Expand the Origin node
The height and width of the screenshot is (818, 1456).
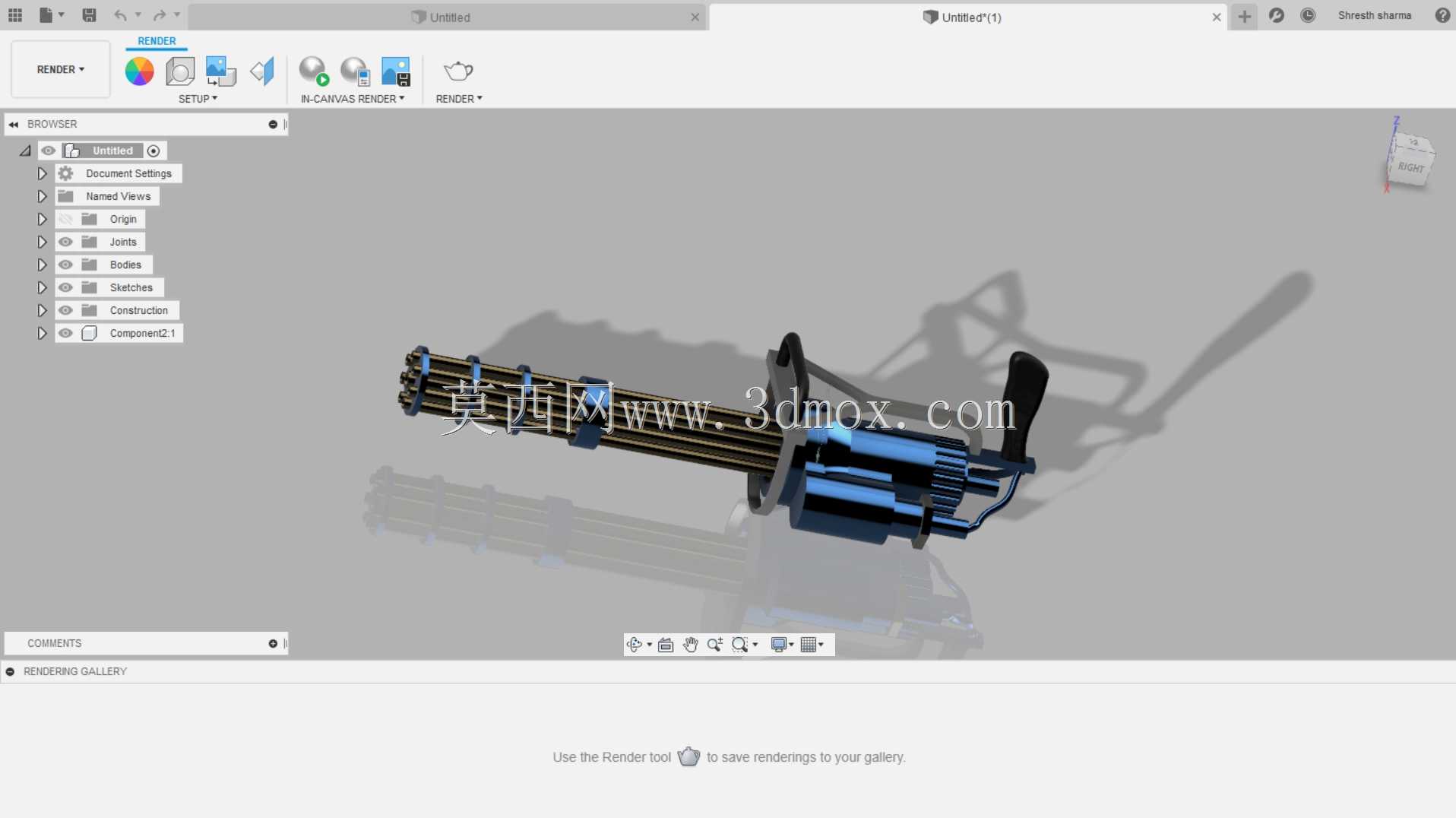click(42, 219)
